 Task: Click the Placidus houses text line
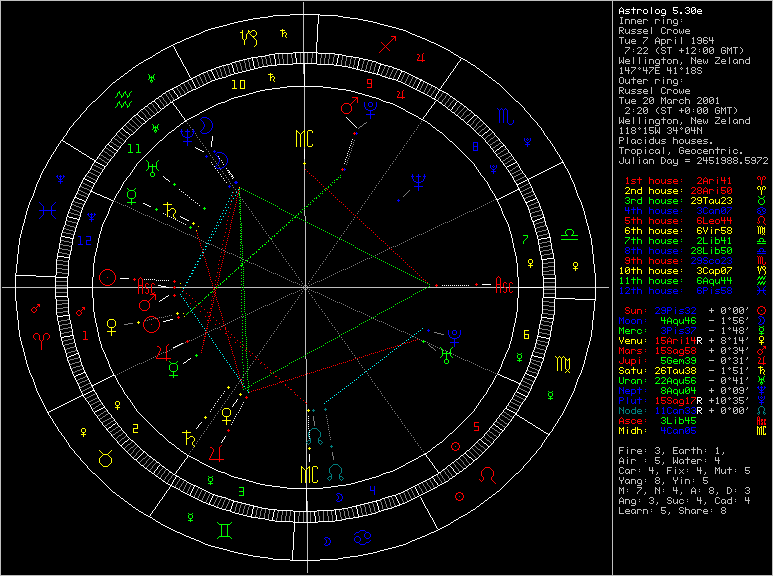665,140
